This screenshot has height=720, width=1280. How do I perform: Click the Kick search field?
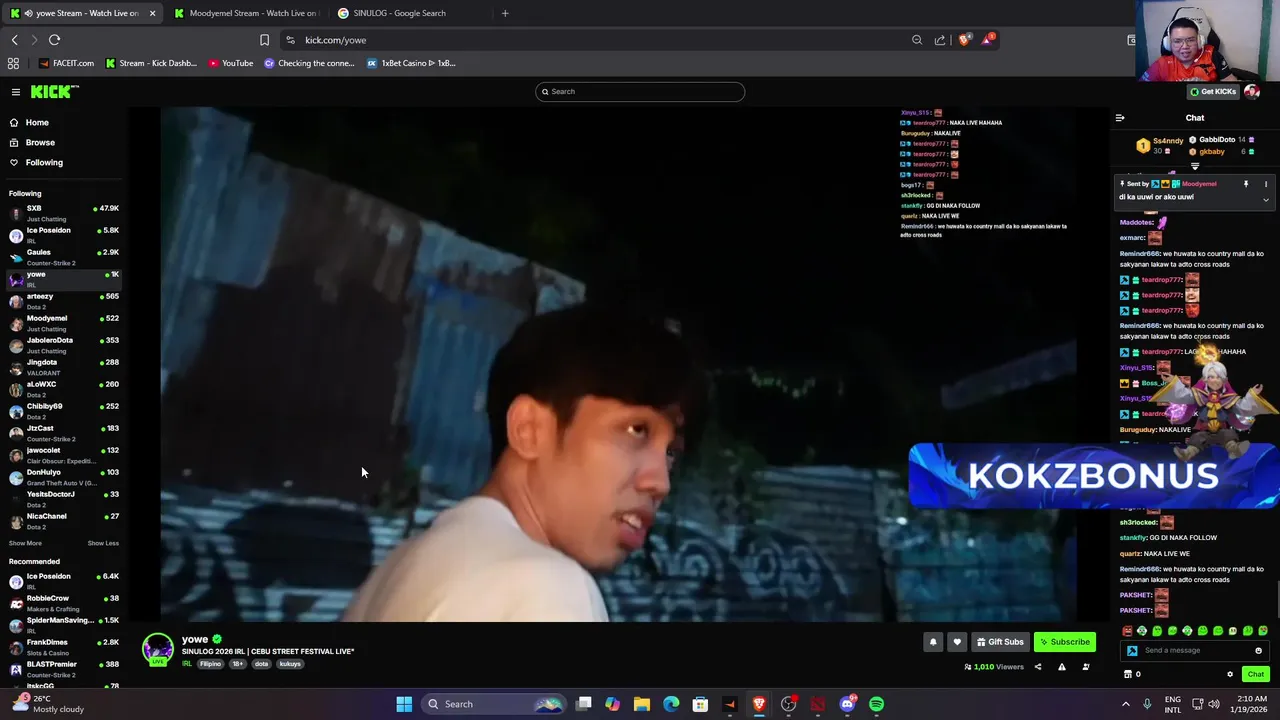click(640, 92)
